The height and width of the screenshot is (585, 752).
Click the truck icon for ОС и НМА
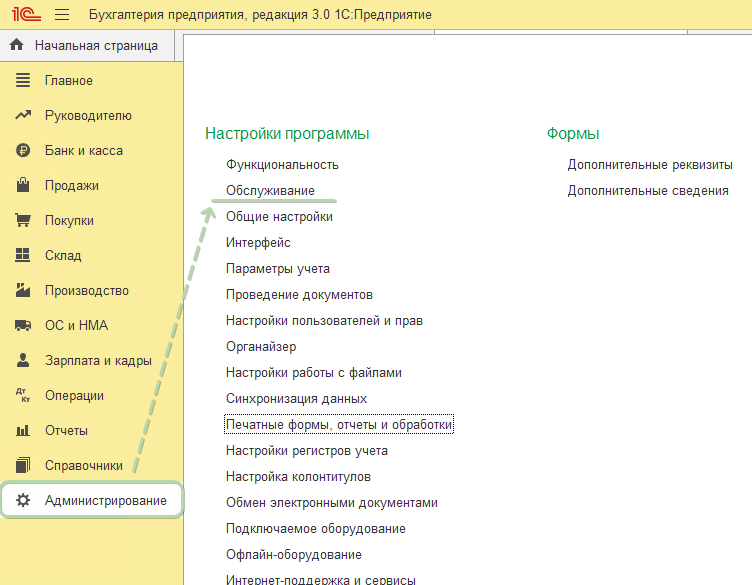tap(23, 325)
